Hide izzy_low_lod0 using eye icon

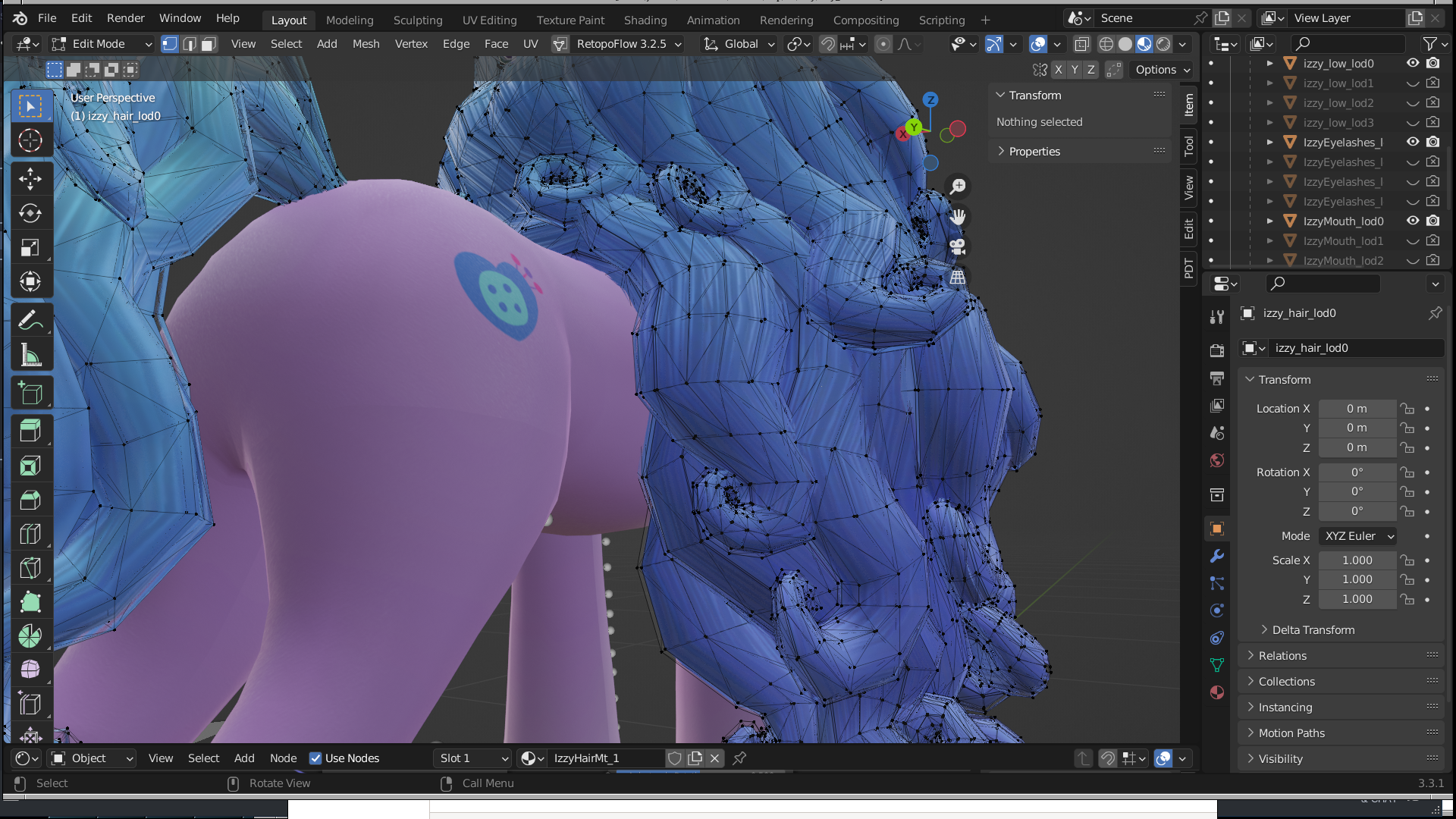point(1413,64)
